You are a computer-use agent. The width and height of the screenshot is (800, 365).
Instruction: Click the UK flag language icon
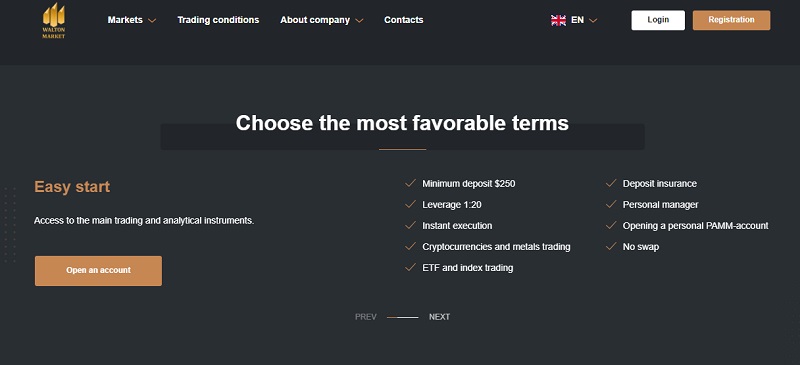click(558, 20)
